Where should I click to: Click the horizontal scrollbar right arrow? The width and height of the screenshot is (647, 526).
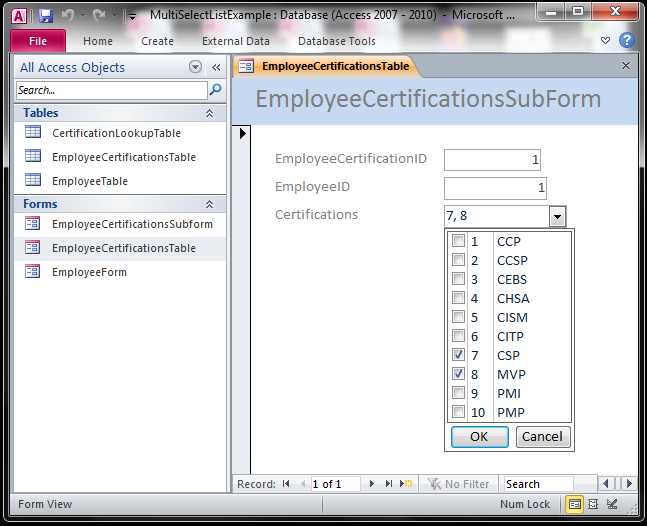click(x=629, y=484)
